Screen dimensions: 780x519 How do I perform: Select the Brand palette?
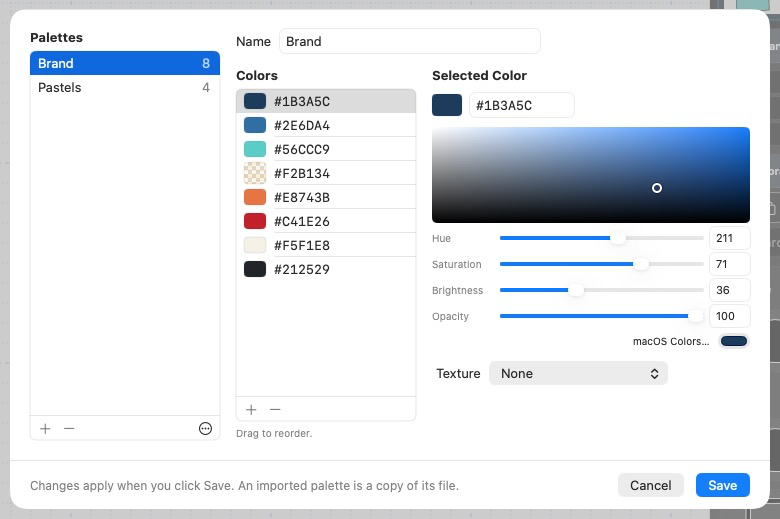tap(125, 63)
